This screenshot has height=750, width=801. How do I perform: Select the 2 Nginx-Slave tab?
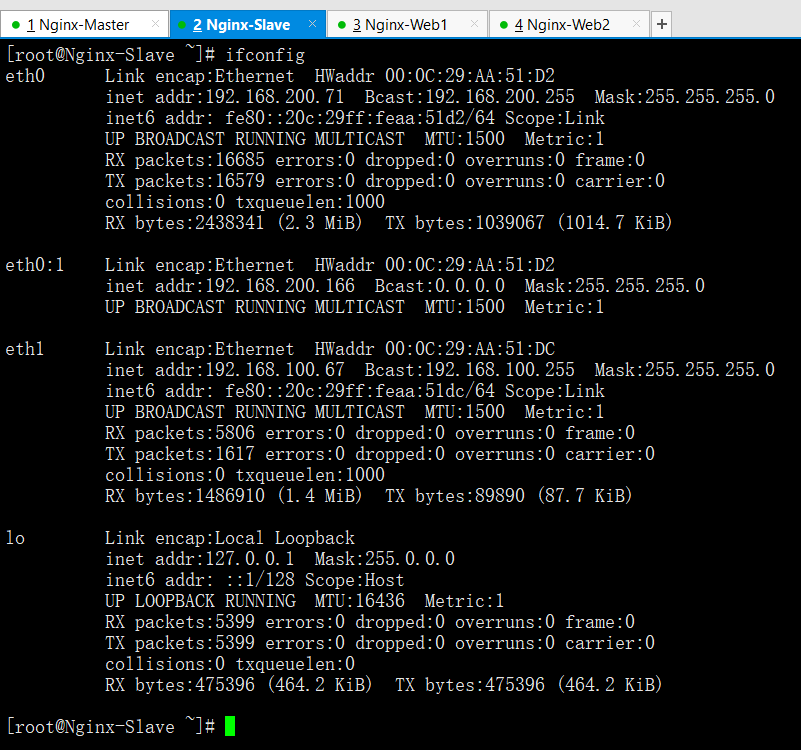tap(248, 24)
